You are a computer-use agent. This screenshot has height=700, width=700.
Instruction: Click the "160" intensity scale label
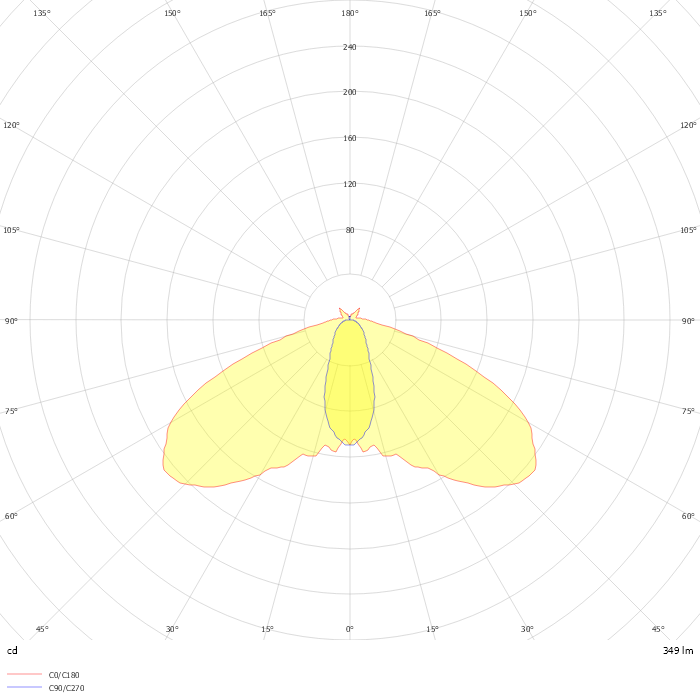point(350,138)
